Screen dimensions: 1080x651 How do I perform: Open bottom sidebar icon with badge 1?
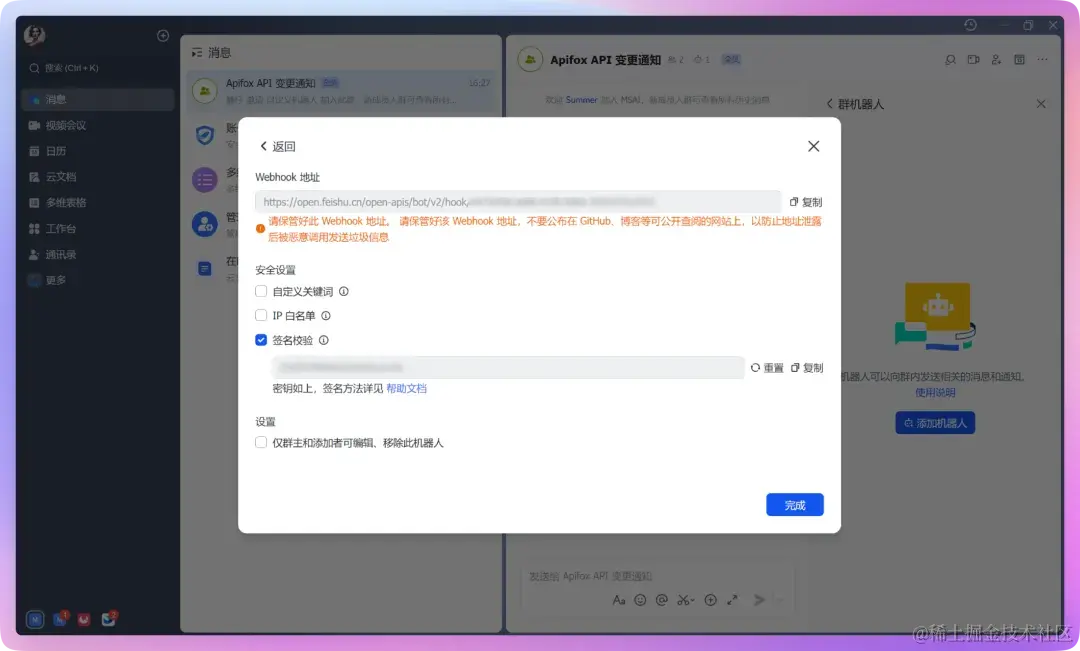coord(60,619)
